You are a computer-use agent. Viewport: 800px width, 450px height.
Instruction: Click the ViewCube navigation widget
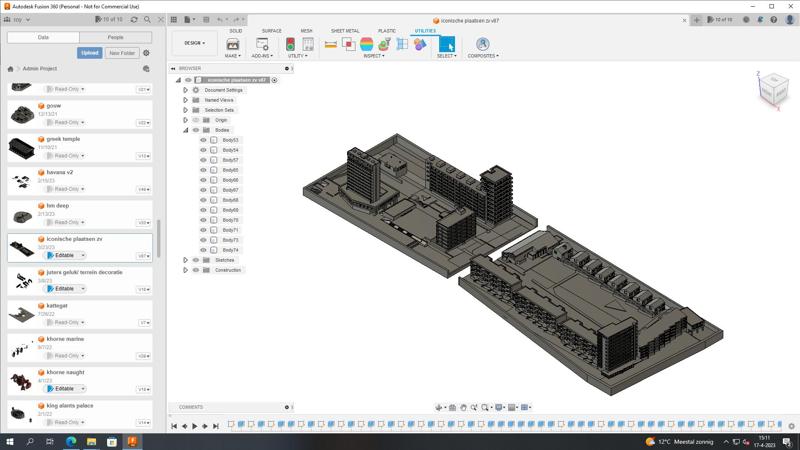[772, 89]
